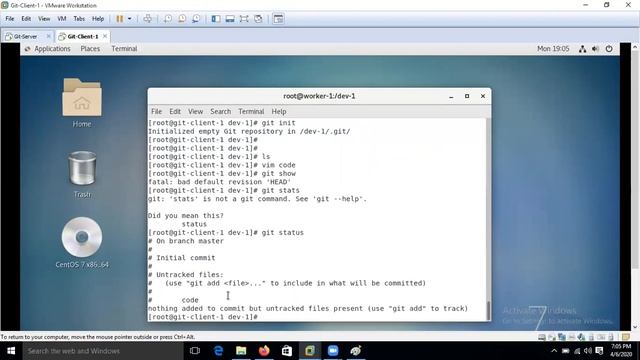Open the VMware File menu

tap(10, 19)
